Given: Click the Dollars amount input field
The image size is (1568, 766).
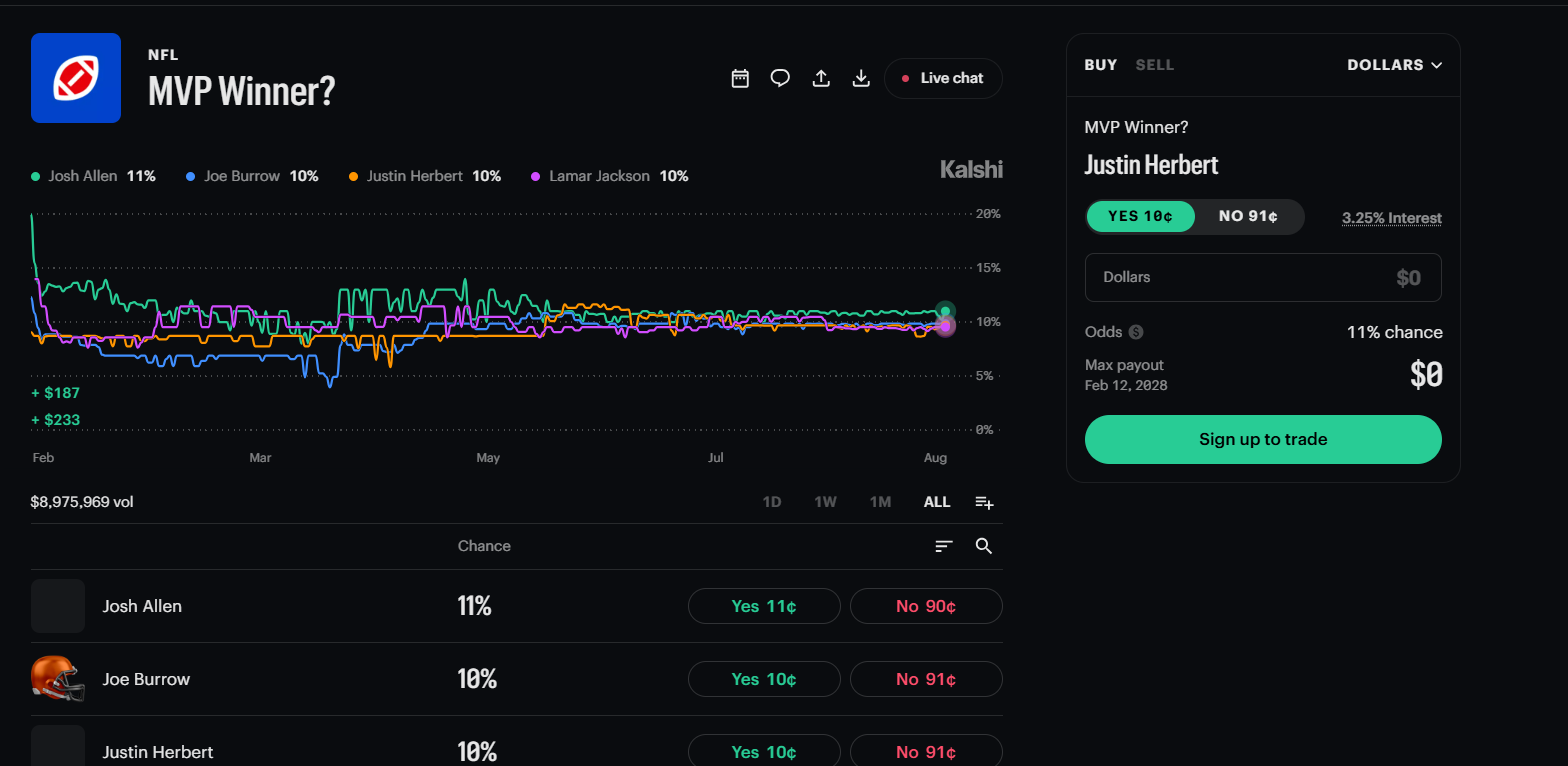Looking at the screenshot, I should [x=1263, y=277].
